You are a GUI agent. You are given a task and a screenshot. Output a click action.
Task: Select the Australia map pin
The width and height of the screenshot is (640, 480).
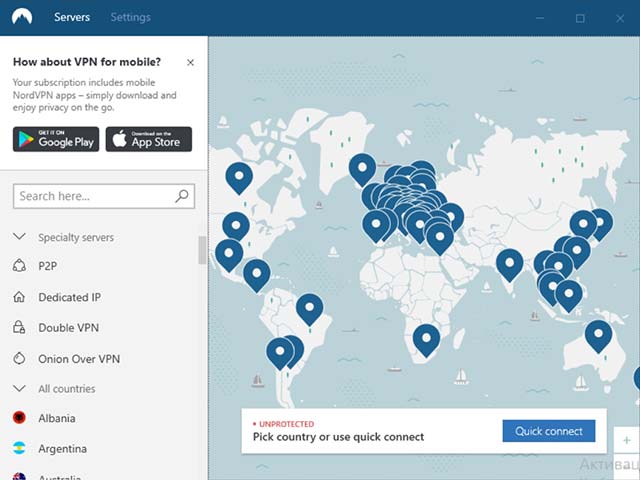tap(598, 336)
